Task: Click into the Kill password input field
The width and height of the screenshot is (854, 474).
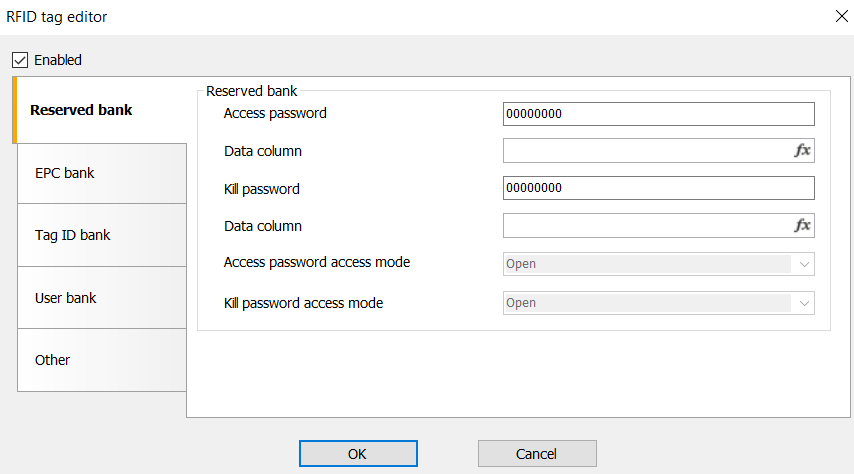Action: click(658, 188)
